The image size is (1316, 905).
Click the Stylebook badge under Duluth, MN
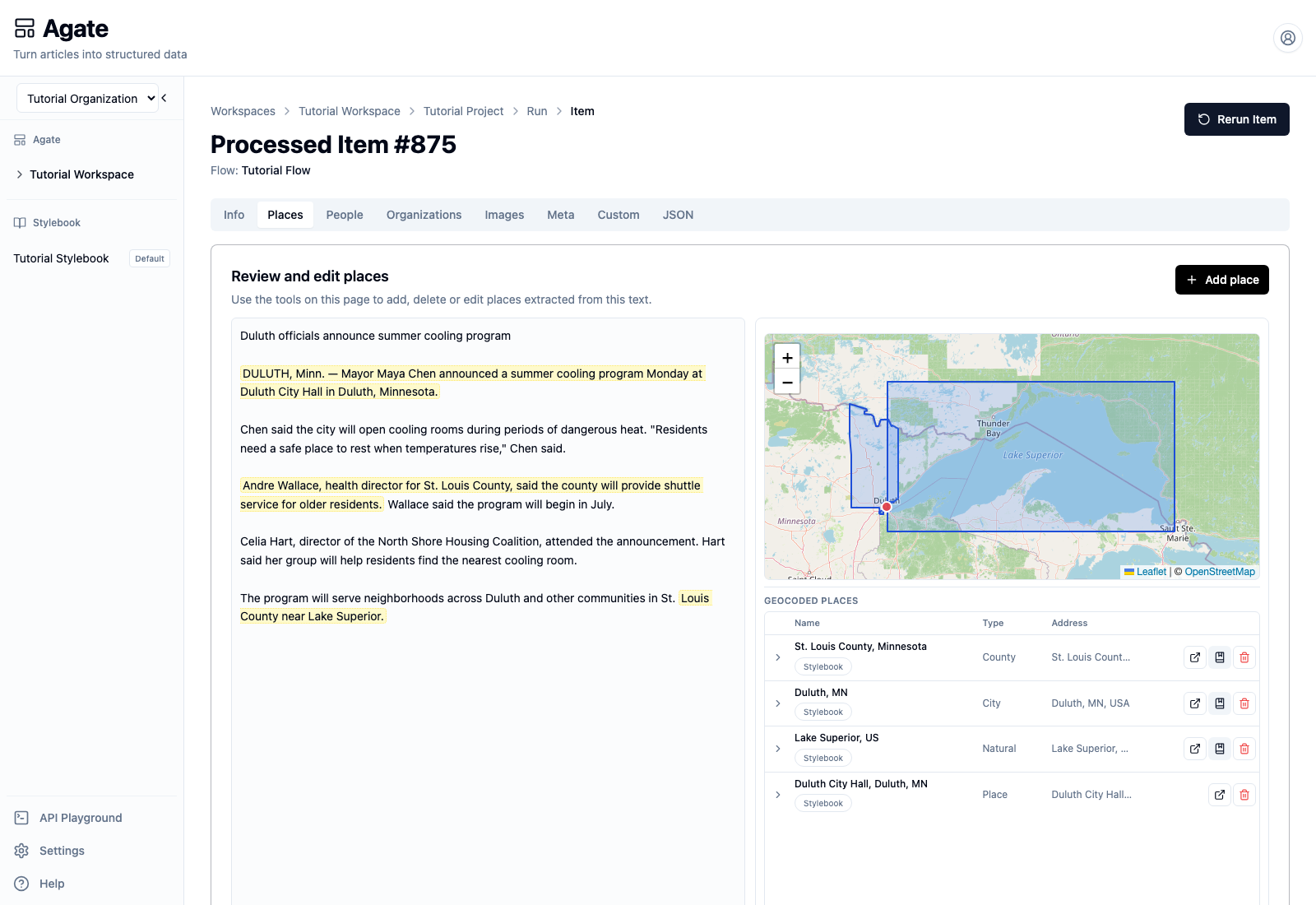click(823, 712)
